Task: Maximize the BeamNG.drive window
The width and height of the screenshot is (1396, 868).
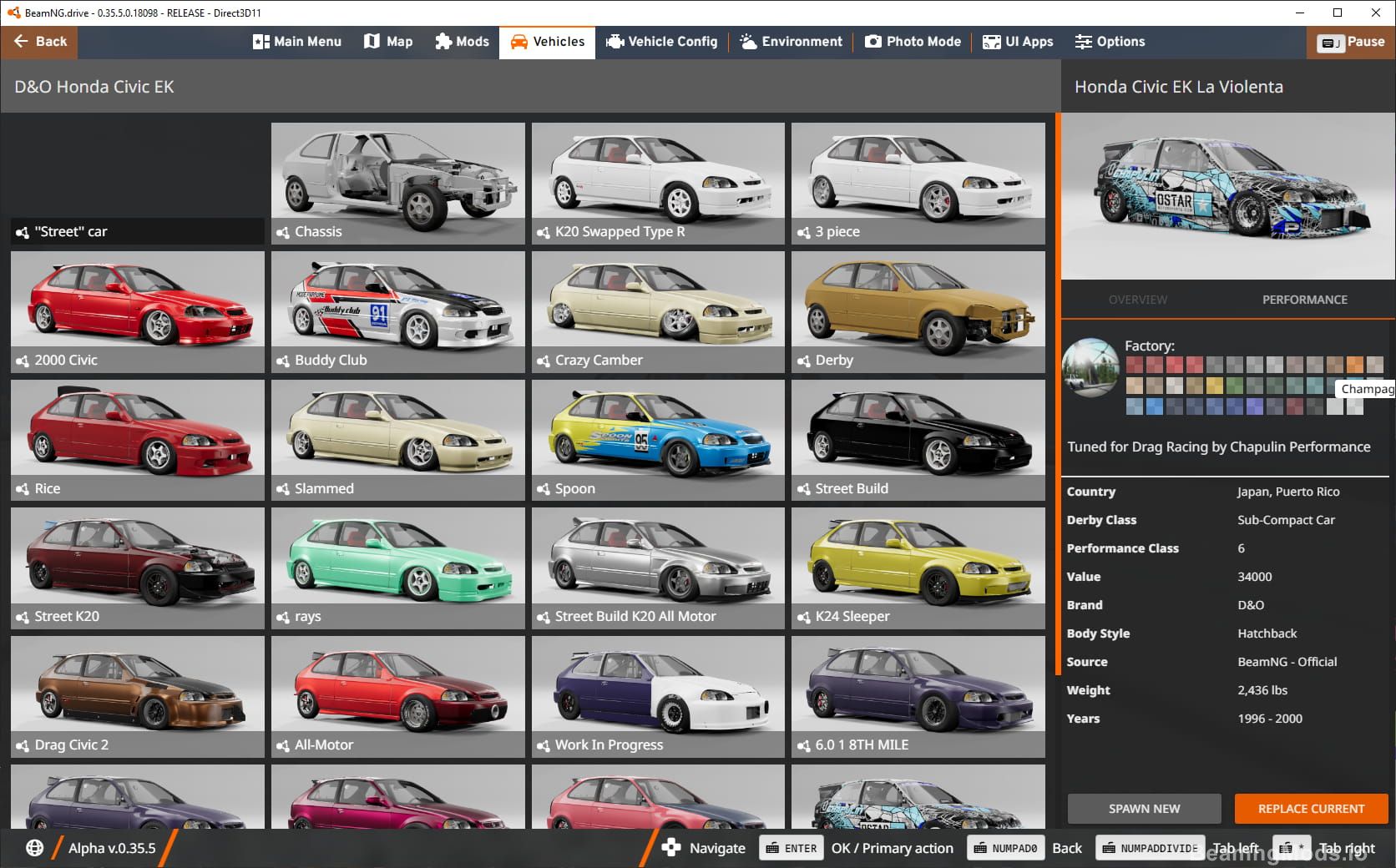Action: tap(1338, 13)
